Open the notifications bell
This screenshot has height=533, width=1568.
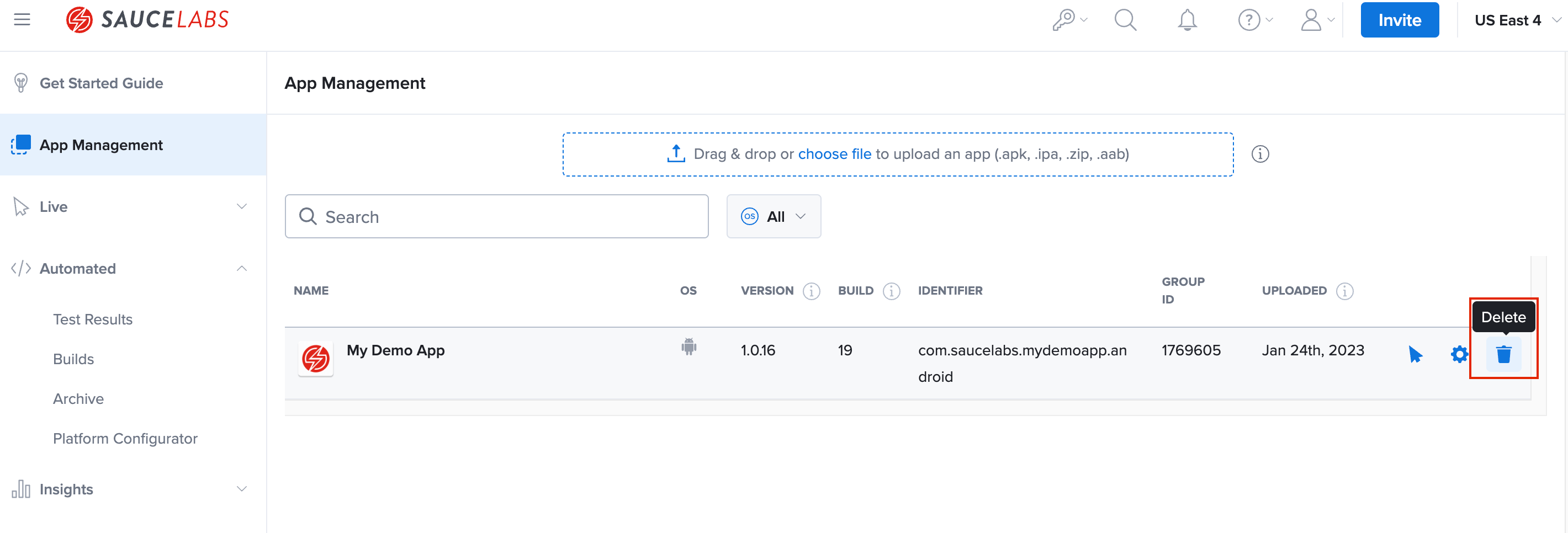pyautogui.click(x=1186, y=20)
